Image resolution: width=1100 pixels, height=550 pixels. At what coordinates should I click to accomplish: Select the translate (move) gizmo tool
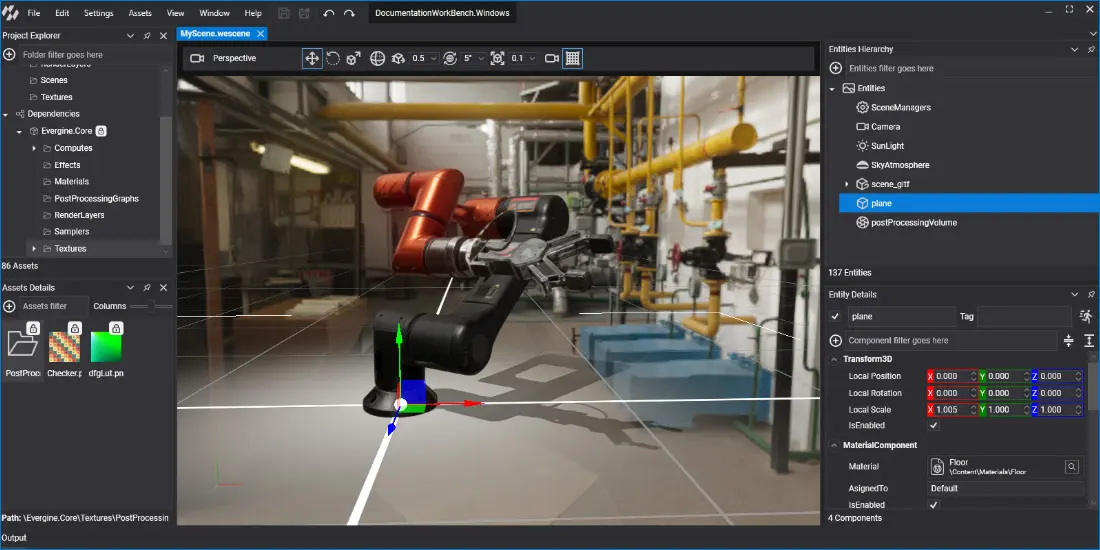point(312,59)
